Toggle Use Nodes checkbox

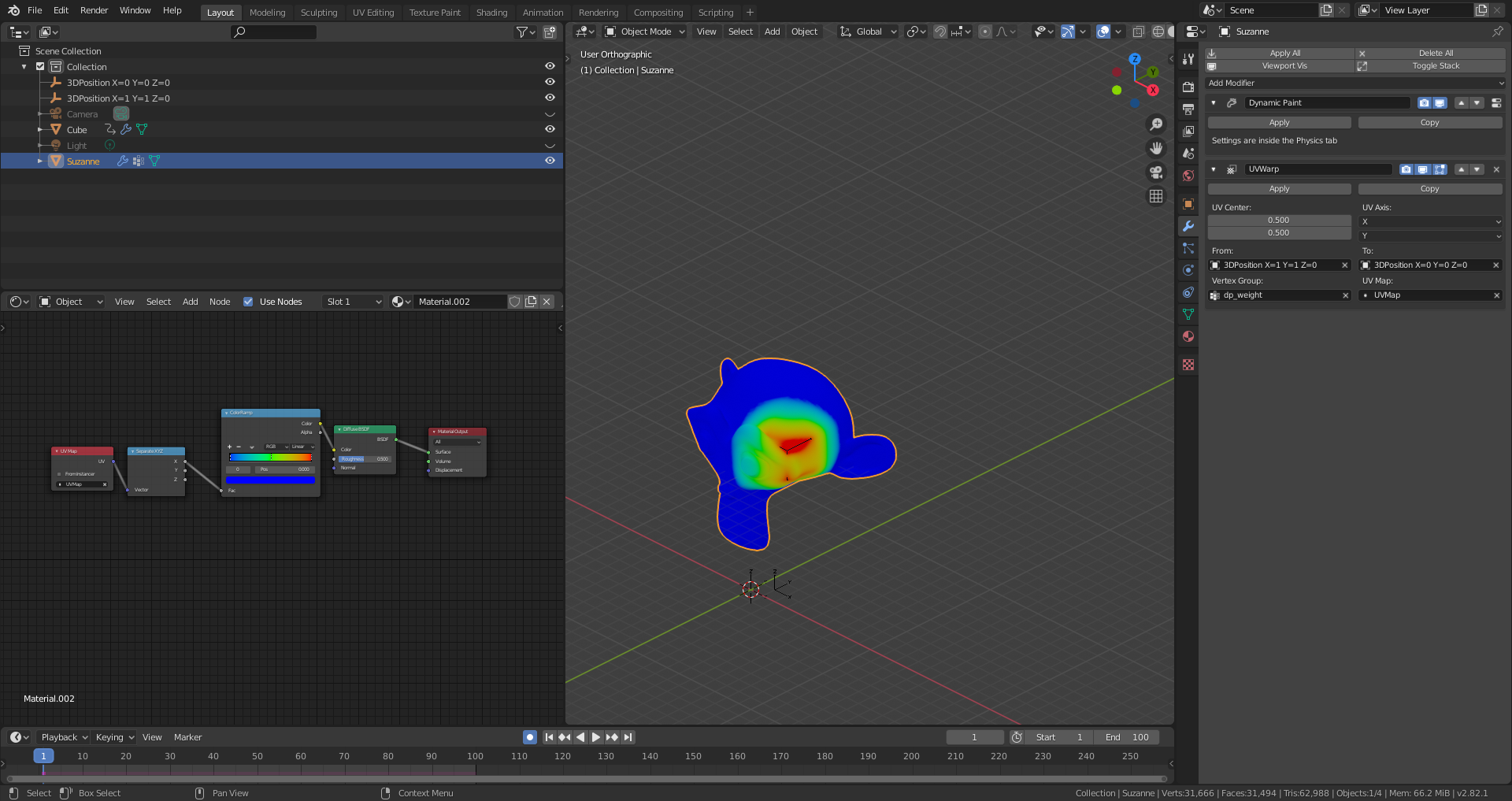(x=248, y=302)
